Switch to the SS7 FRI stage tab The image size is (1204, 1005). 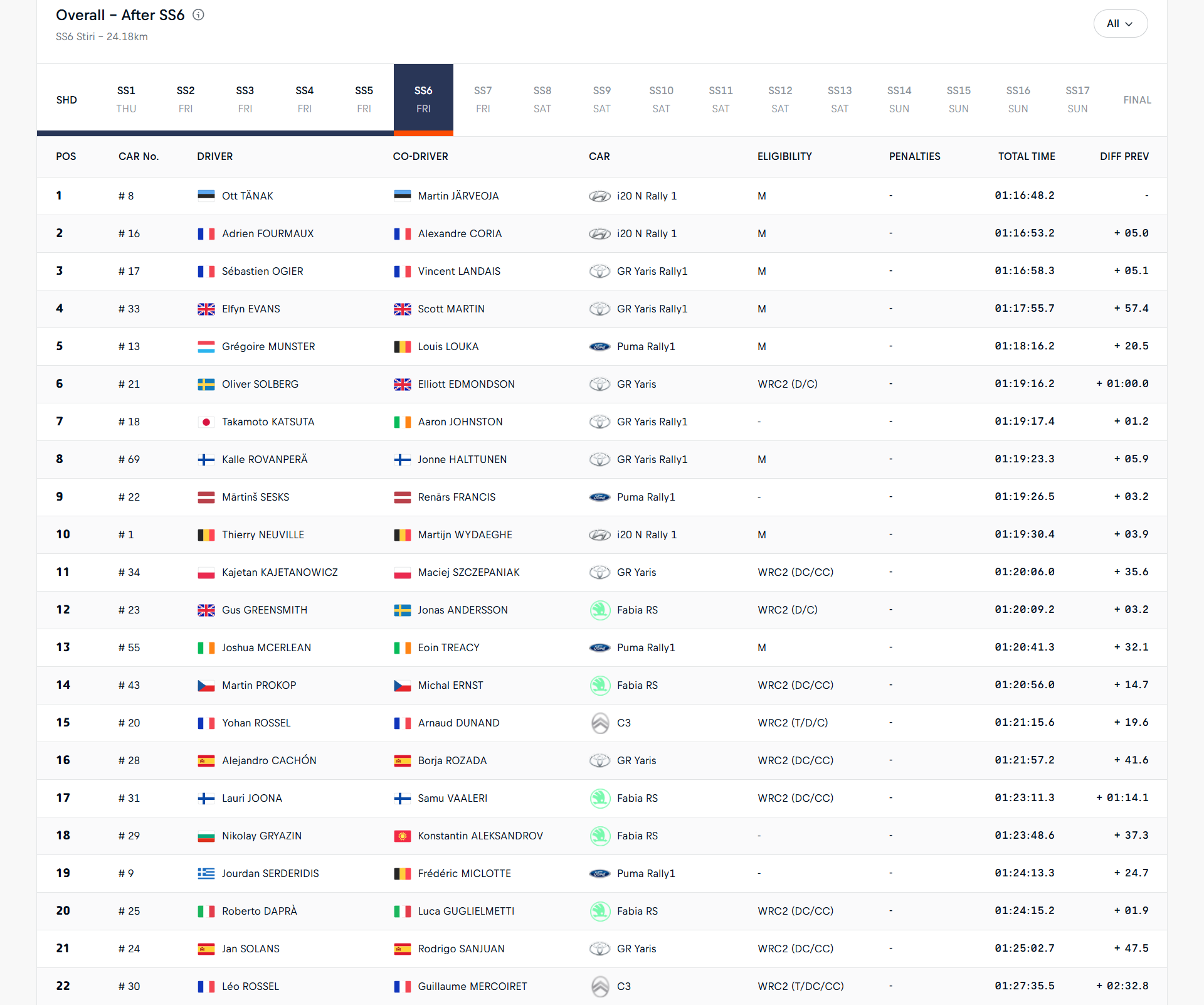482,100
